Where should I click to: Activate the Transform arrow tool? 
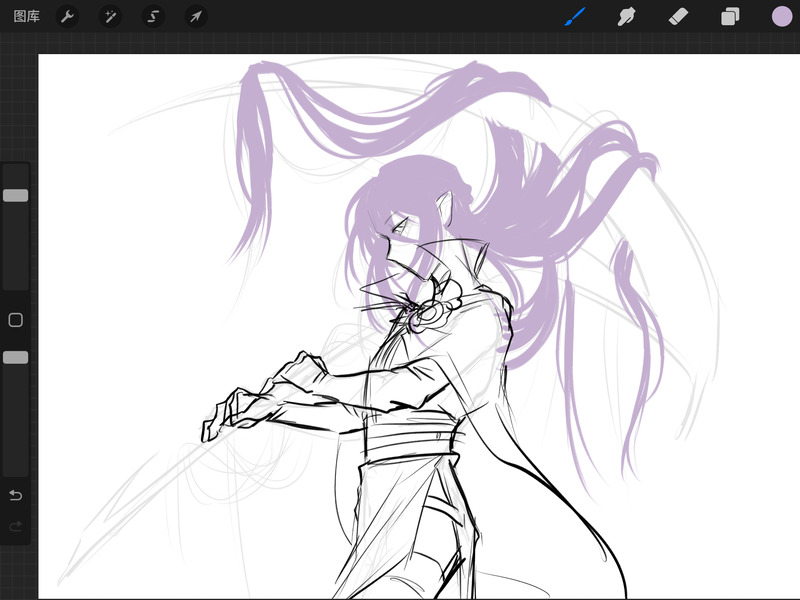(196, 16)
